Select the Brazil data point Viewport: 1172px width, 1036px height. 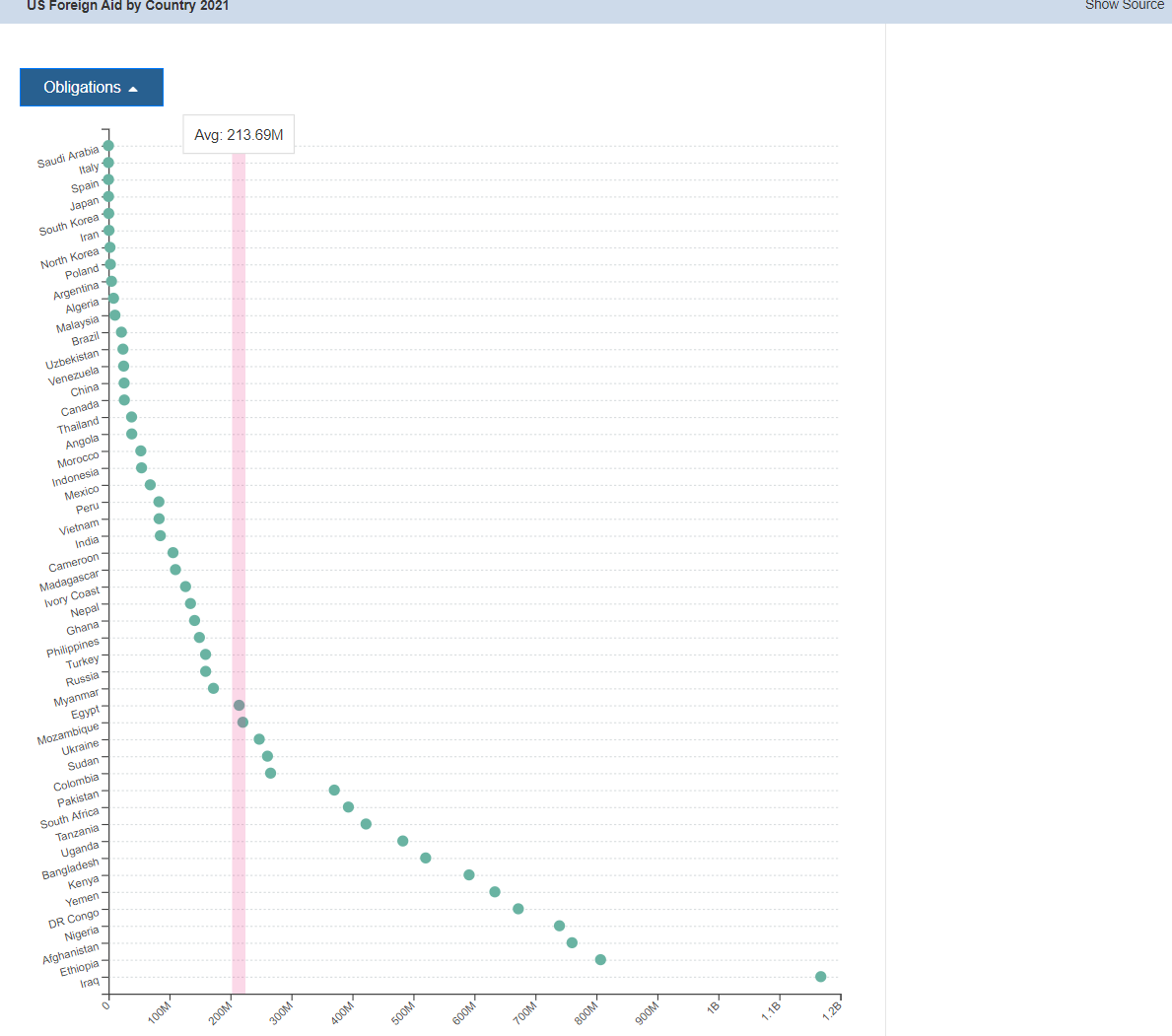click(x=121, y=332)
